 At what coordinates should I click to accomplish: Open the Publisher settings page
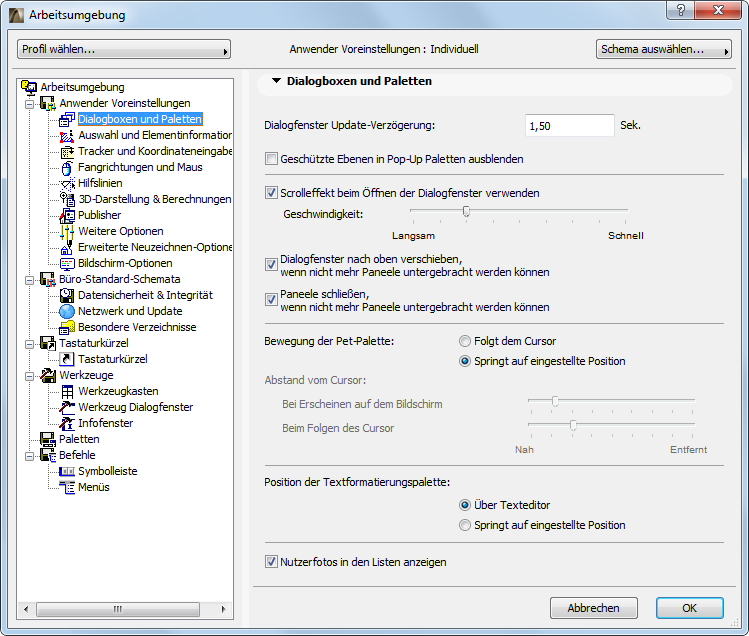pos(99,215)
